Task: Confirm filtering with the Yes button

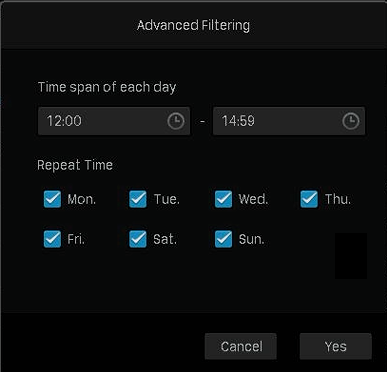Action: pyautogui.click(x=336, y=346)
